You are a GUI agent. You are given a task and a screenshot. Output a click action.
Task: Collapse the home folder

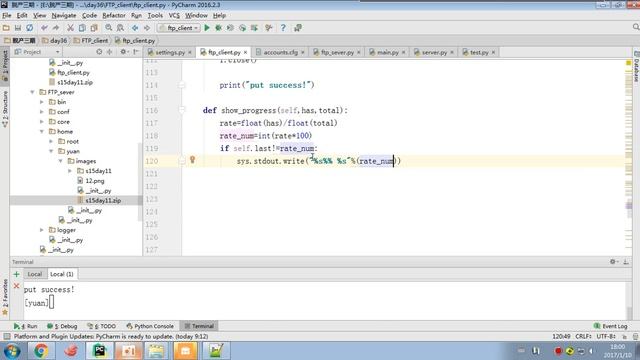[x=42, y=131]
